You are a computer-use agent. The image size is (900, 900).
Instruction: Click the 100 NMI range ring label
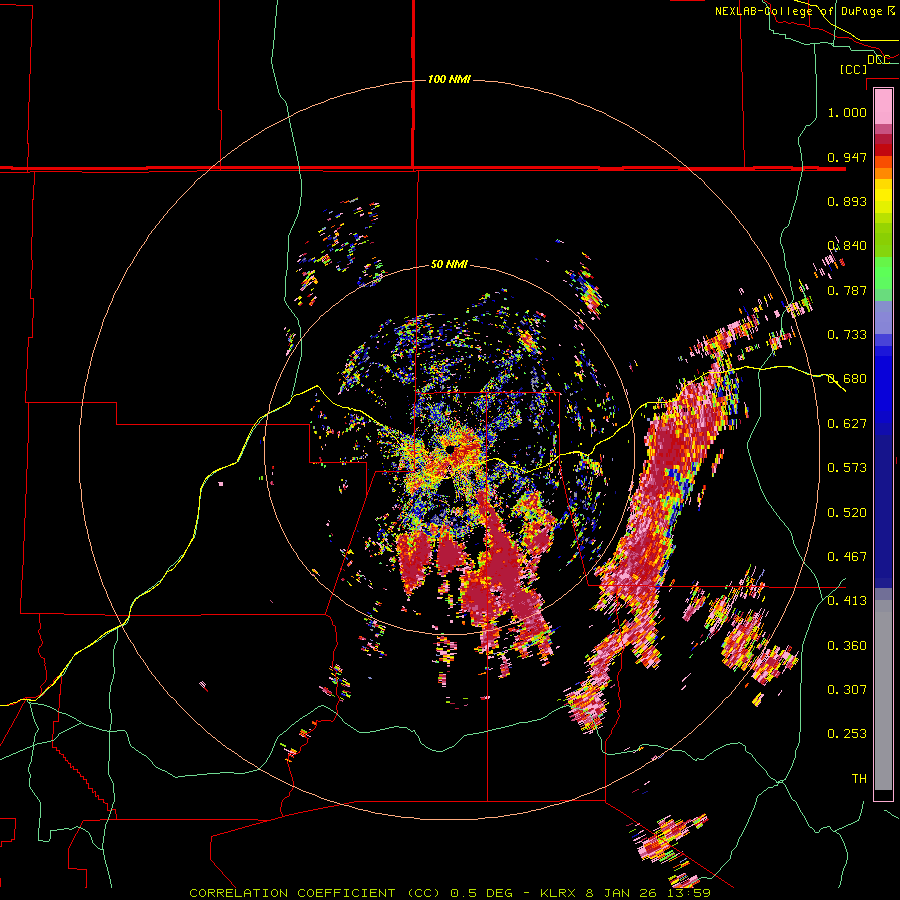449,79
